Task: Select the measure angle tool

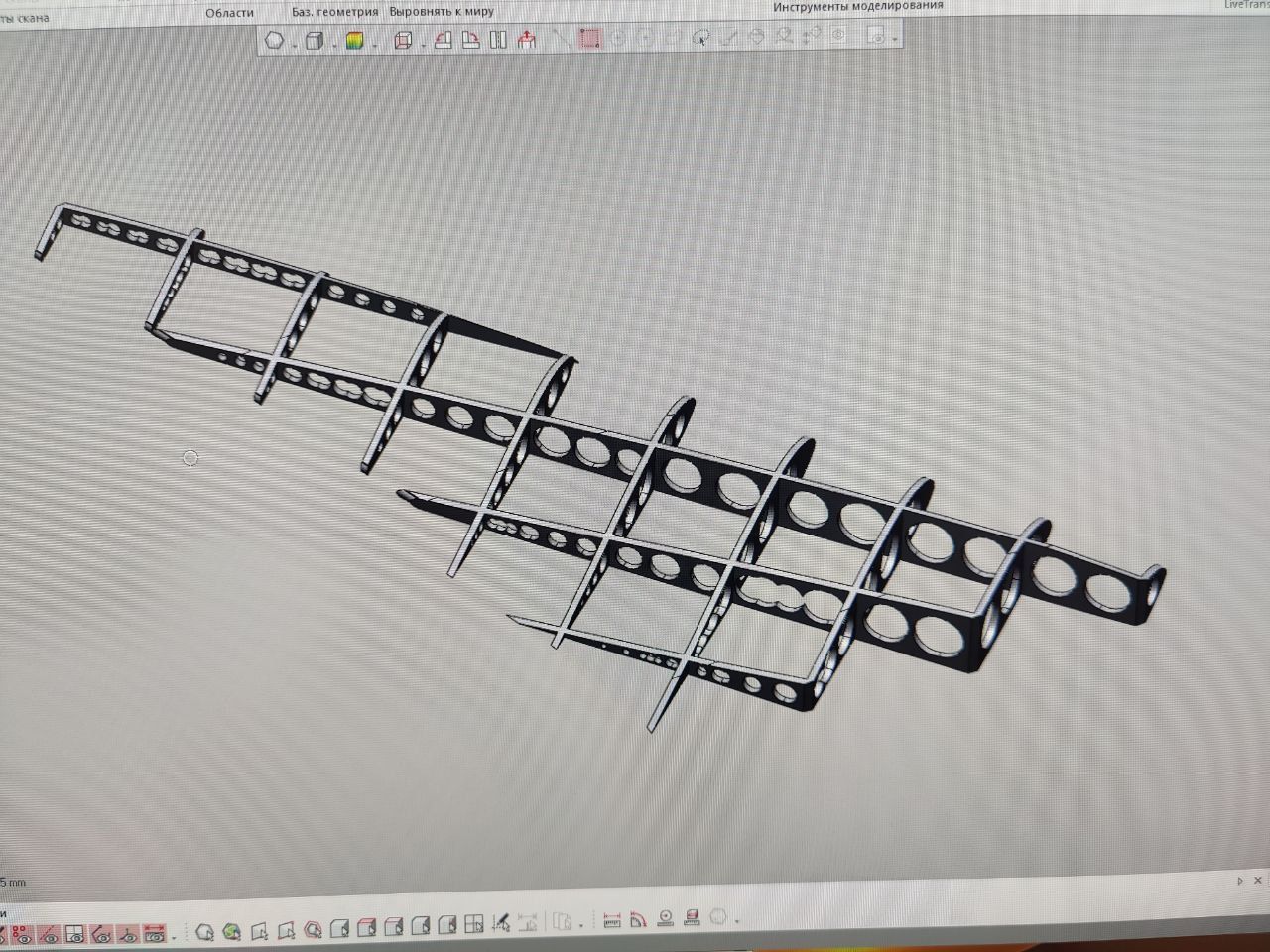Action: tap(638, 918)
